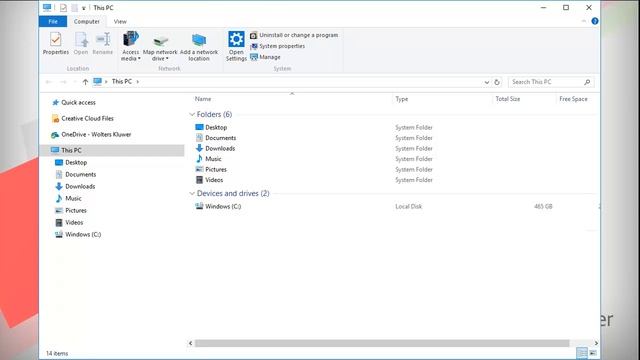Click the Quick Access Toolbar new folder icon

pyautogui.click(x=74, y=8)
